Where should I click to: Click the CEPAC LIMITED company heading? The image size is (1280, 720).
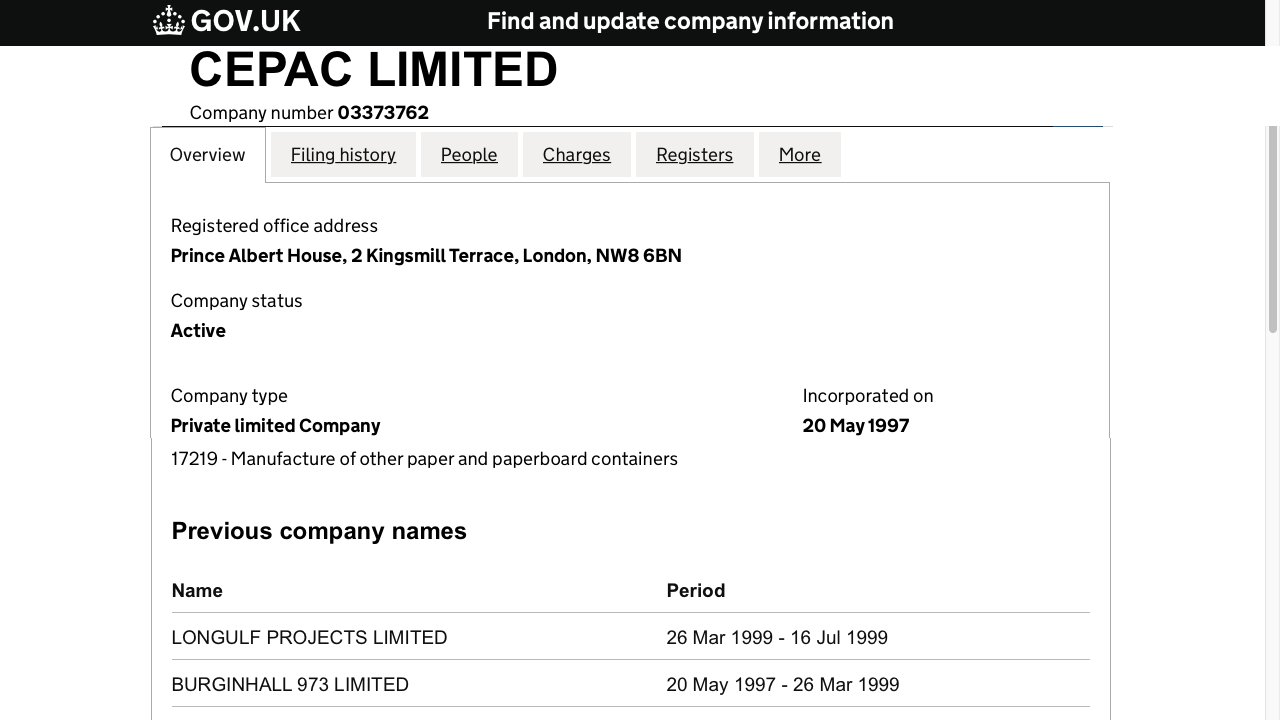pyautogui.click(x=374, y=70)
